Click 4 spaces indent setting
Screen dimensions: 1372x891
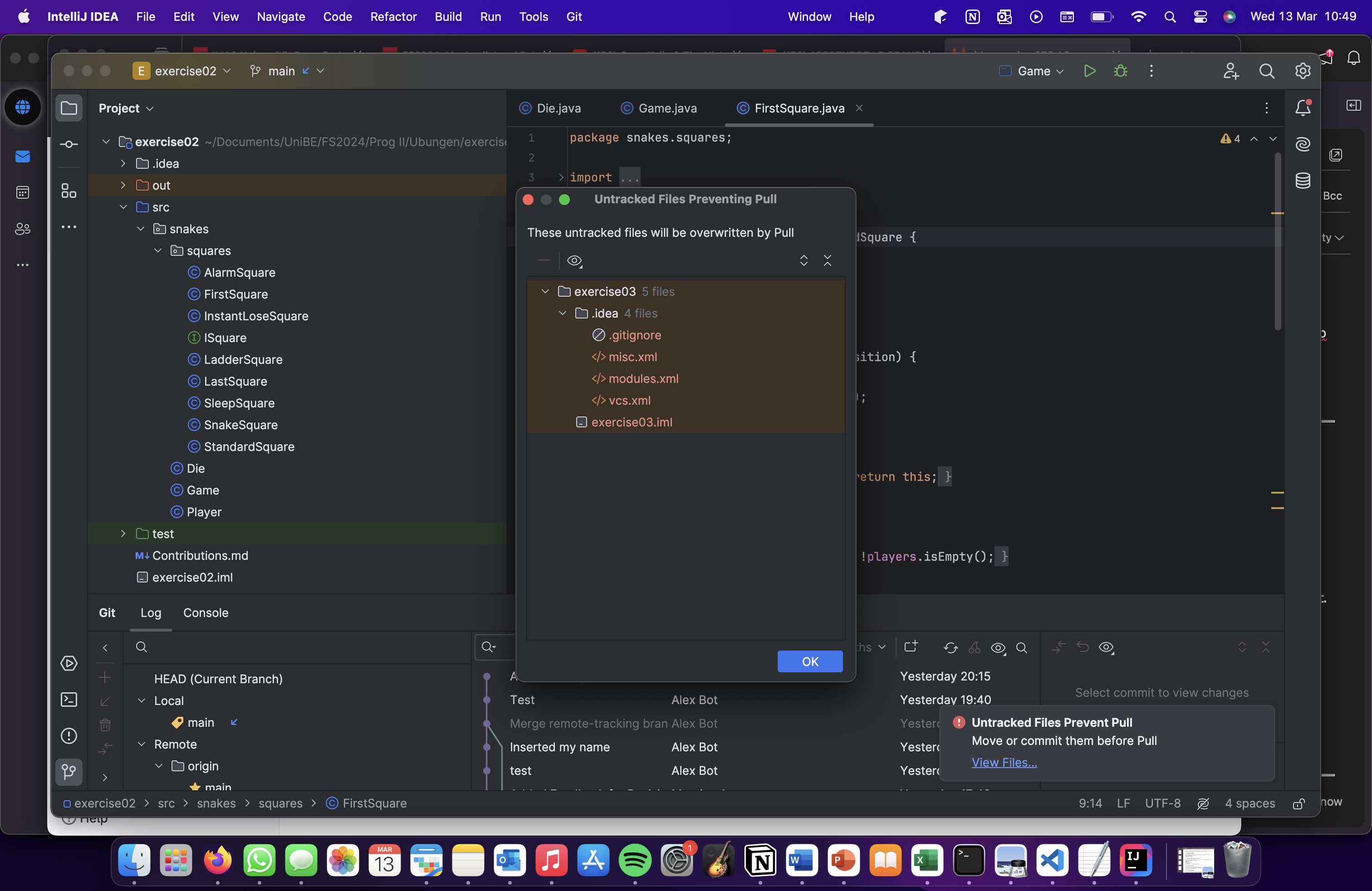tap(1250, 803)
